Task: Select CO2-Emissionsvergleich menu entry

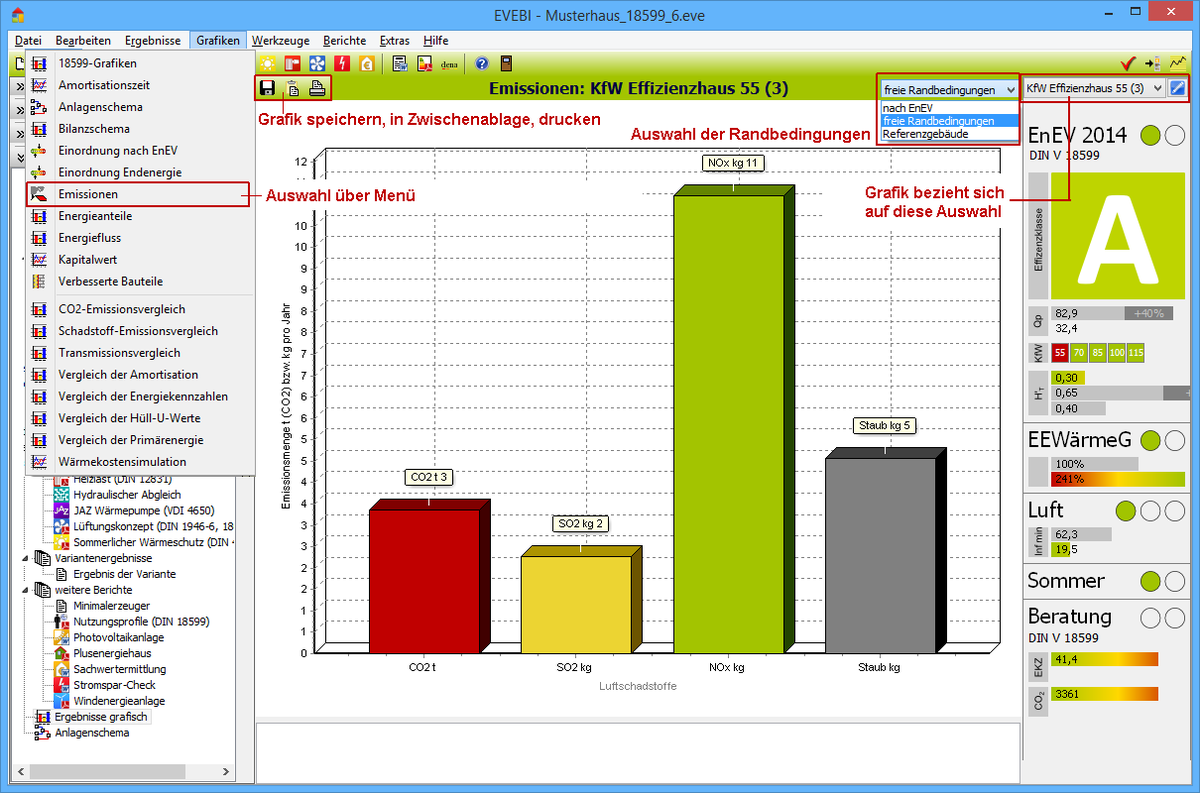Action: click(139, 309)
